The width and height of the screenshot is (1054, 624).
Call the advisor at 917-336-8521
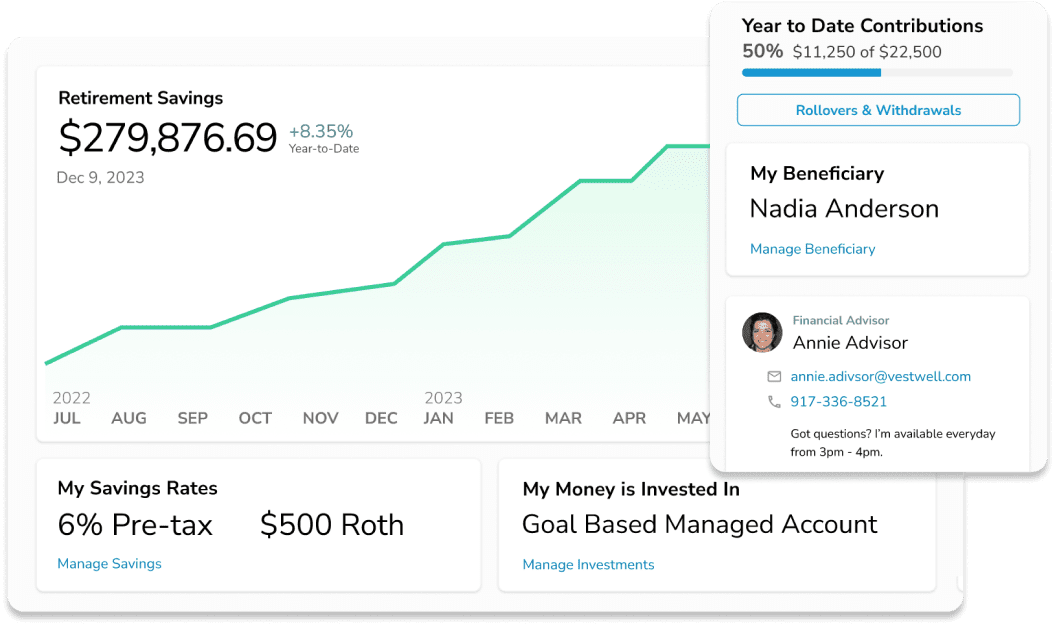838,401
